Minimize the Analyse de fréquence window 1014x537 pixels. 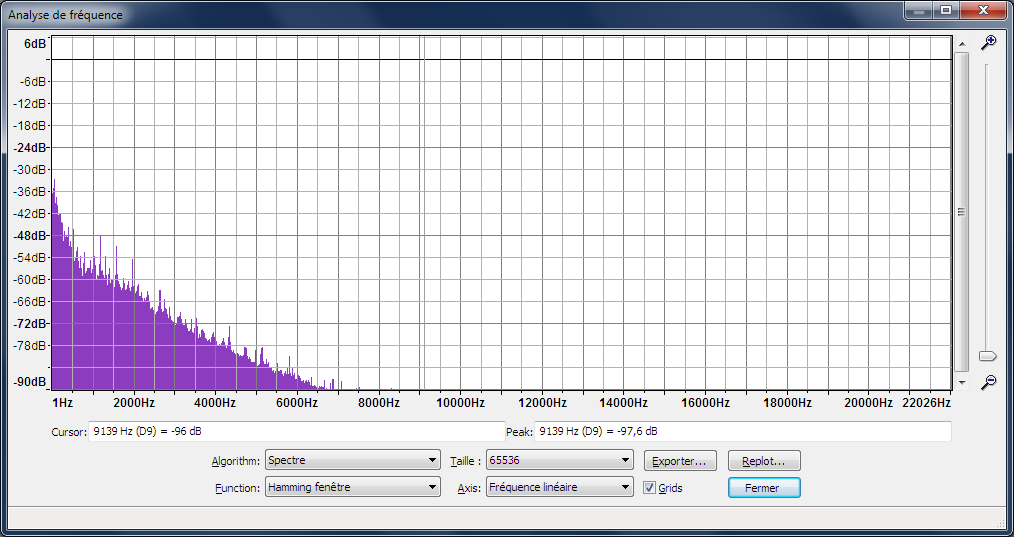click(x=918, y=10)
